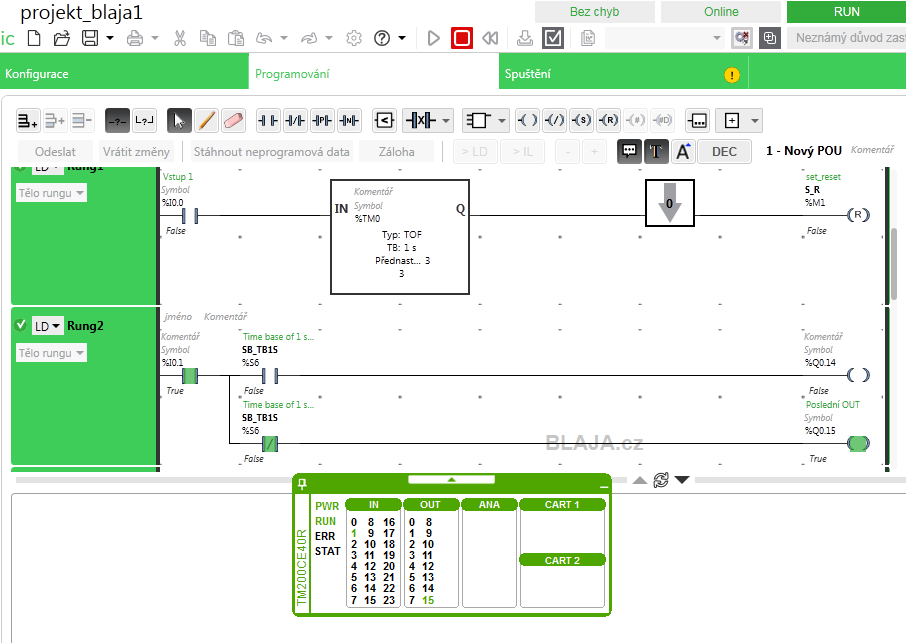This screenshot has height=643, width=906.
Task: Open system settings gear
Action: pyautogui.click(x=354, y=38)
